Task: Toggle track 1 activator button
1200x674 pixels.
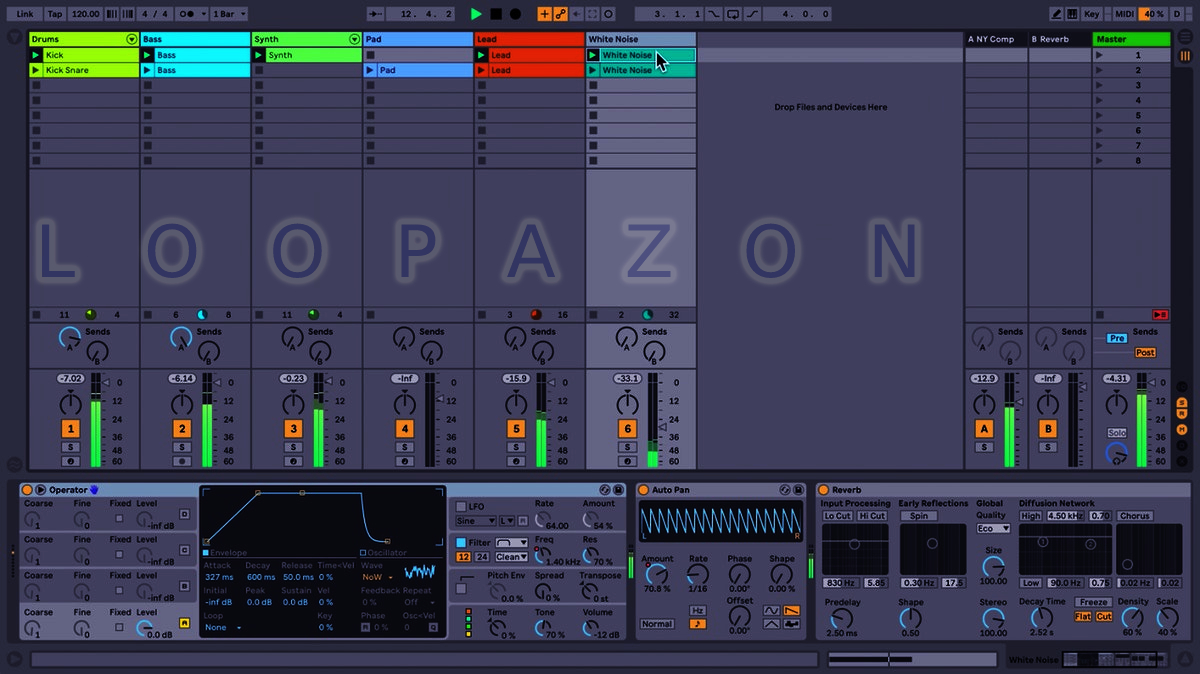Action: (70, 428)
